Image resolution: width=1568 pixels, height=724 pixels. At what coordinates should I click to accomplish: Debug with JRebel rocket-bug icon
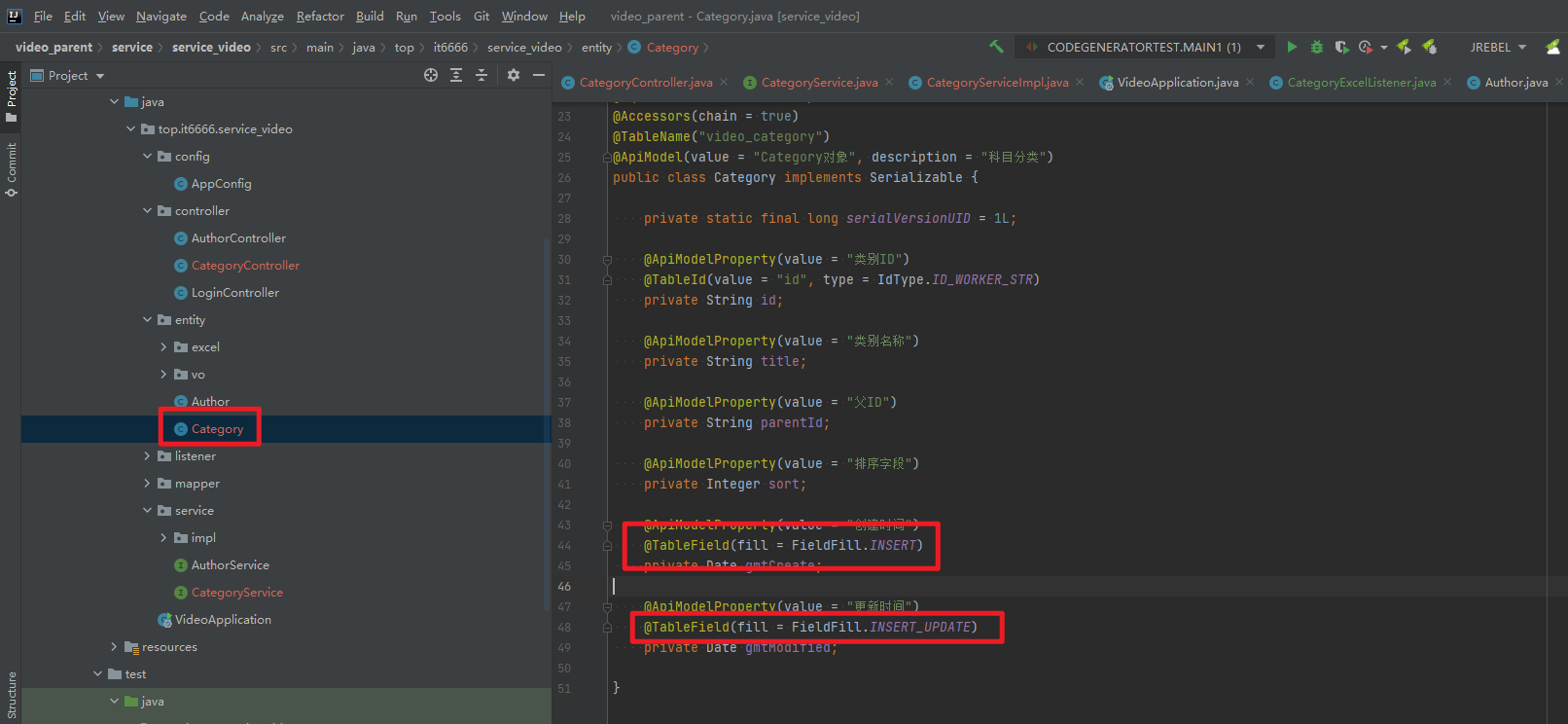1429,47
